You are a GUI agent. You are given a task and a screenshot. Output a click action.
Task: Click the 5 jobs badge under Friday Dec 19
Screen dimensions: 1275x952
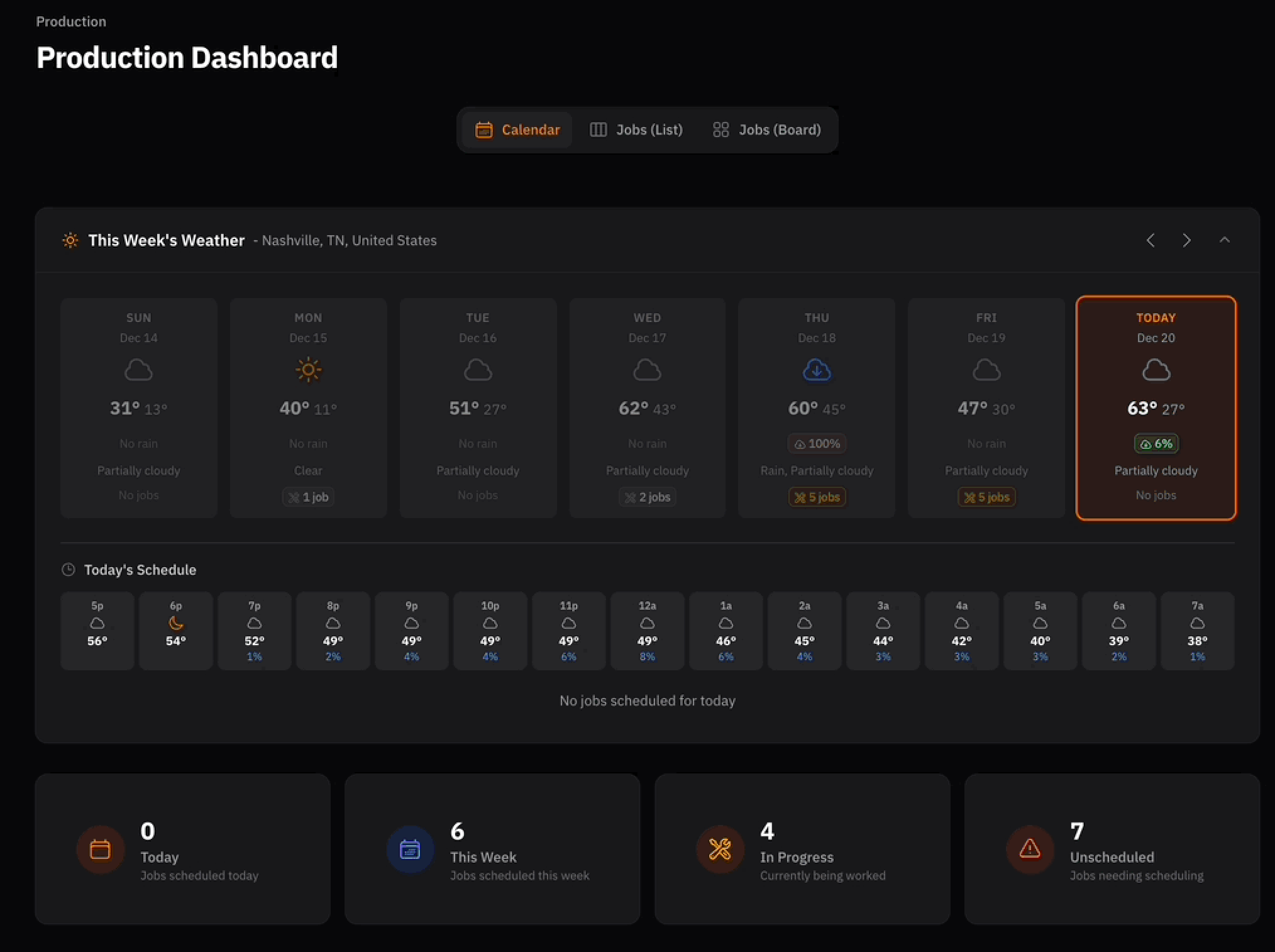(986, 497)
